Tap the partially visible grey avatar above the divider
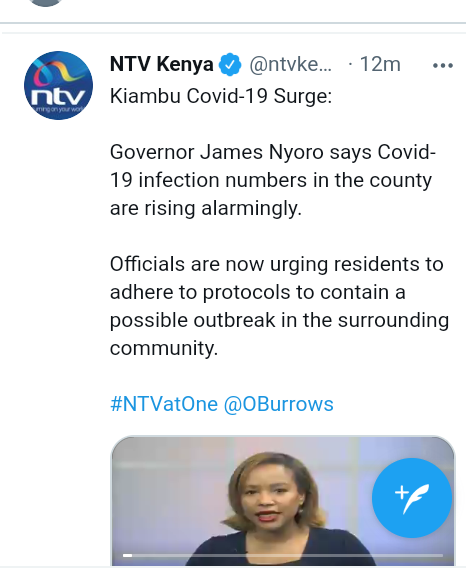This screenshot has height=570, width=466. pyautogui.click(x=45, y=3)
